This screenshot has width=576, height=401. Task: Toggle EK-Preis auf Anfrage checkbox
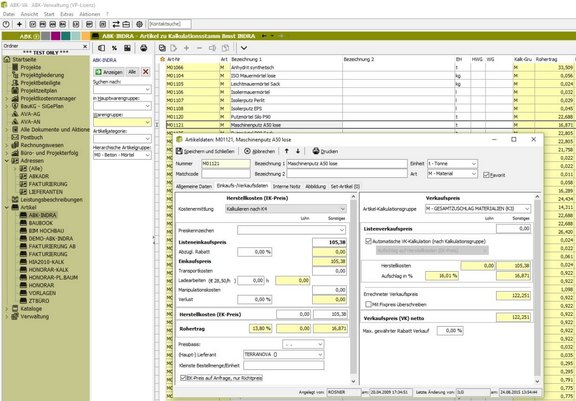pyautogui.click(x=183, y=377)
